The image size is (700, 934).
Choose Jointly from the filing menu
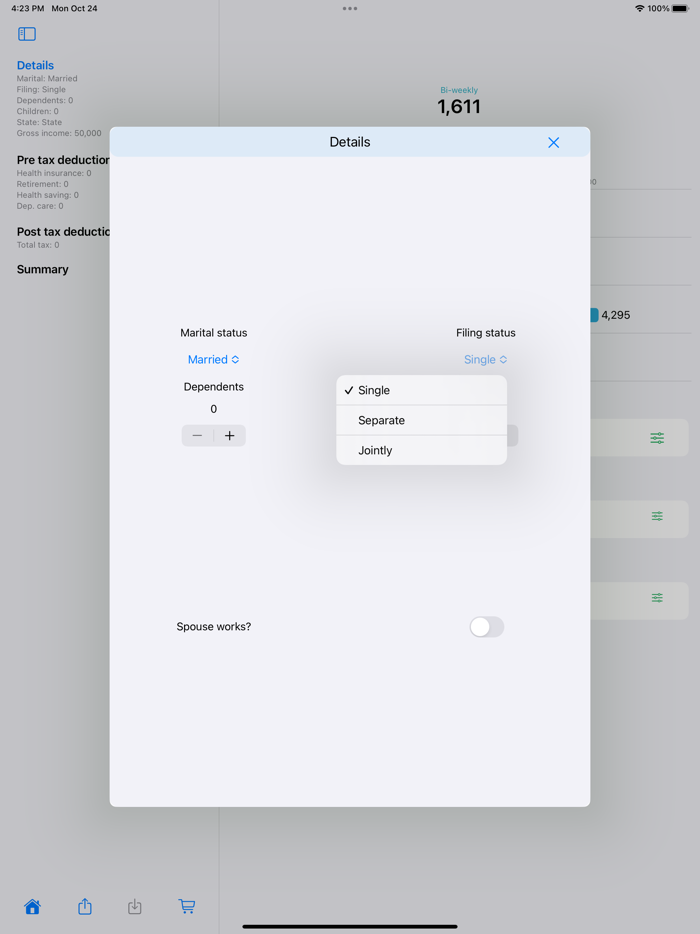(x=422, y=450)
